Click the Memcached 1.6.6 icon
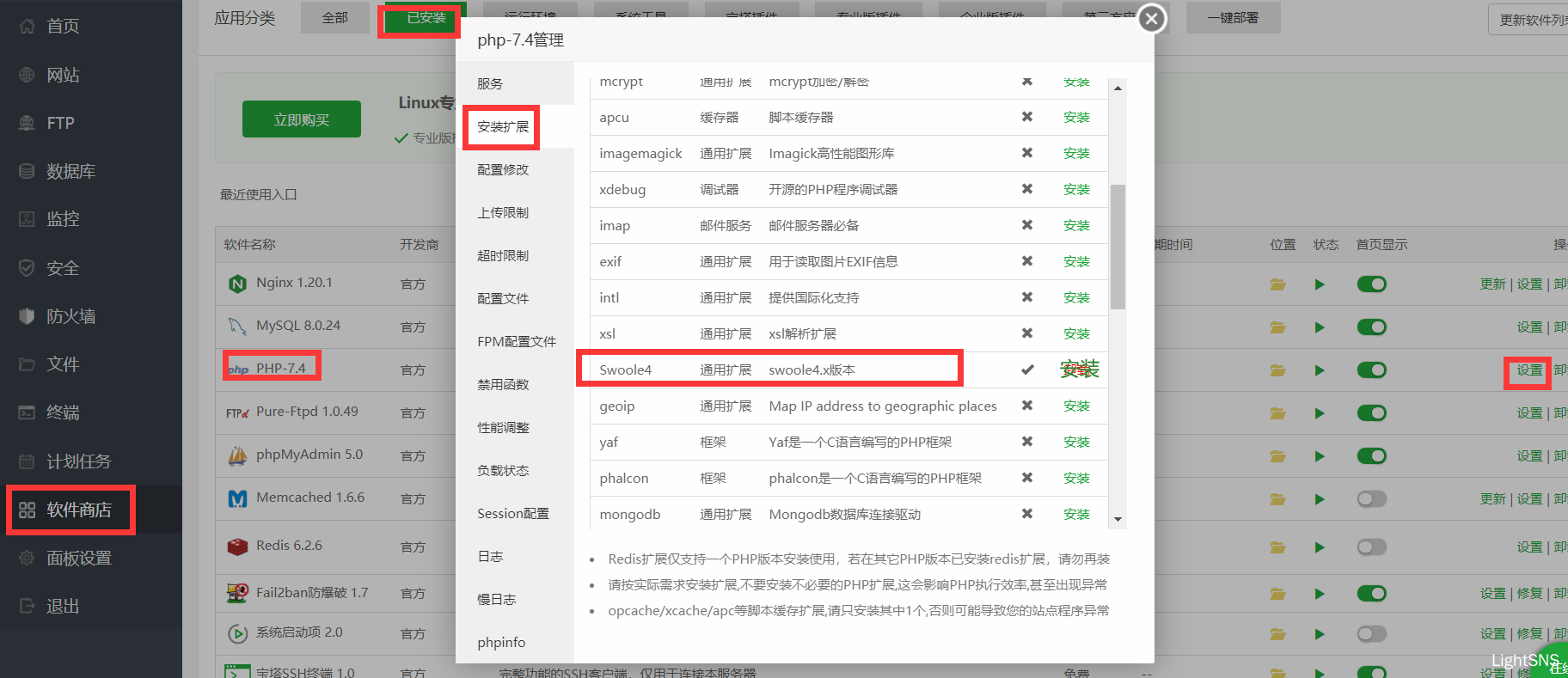The image size is (1568, 678). (237, 498)
